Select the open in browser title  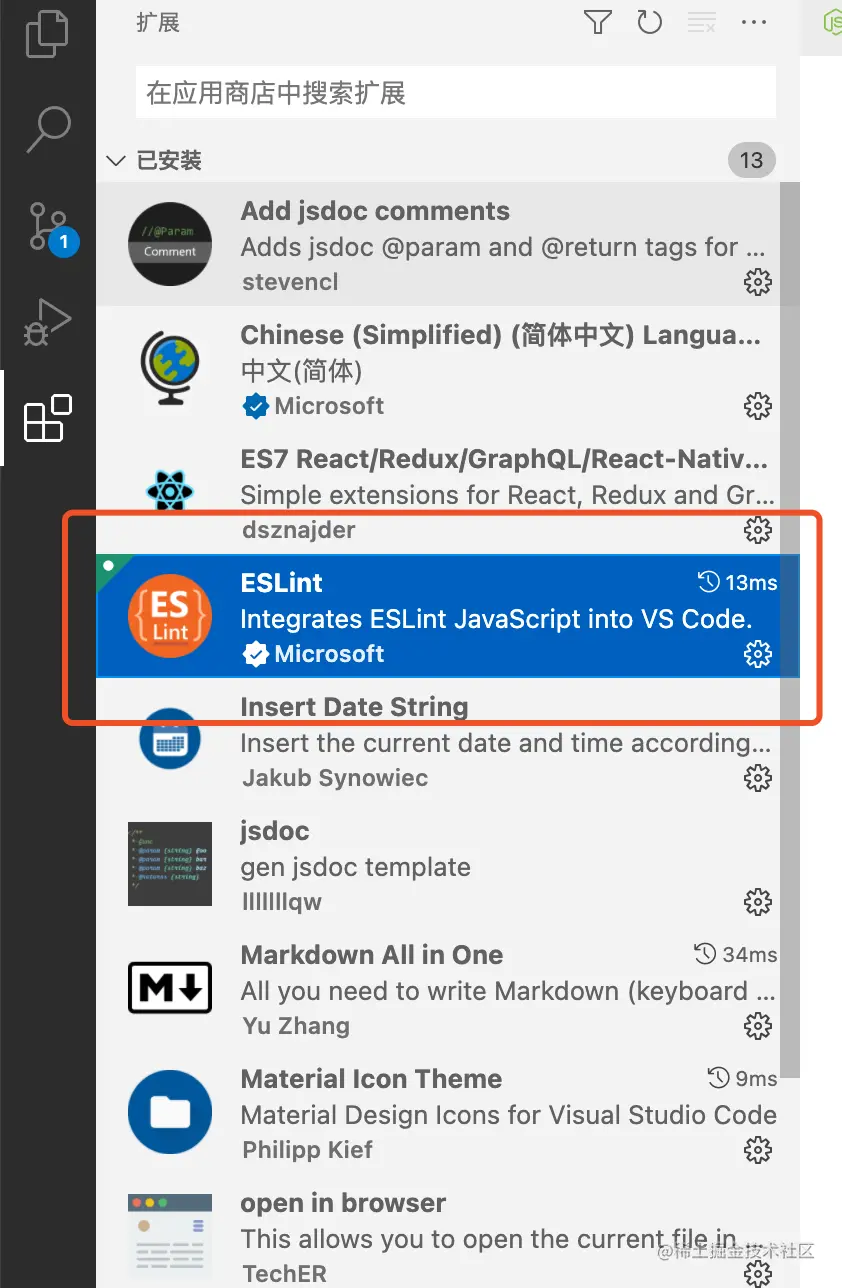point(343,1203)
